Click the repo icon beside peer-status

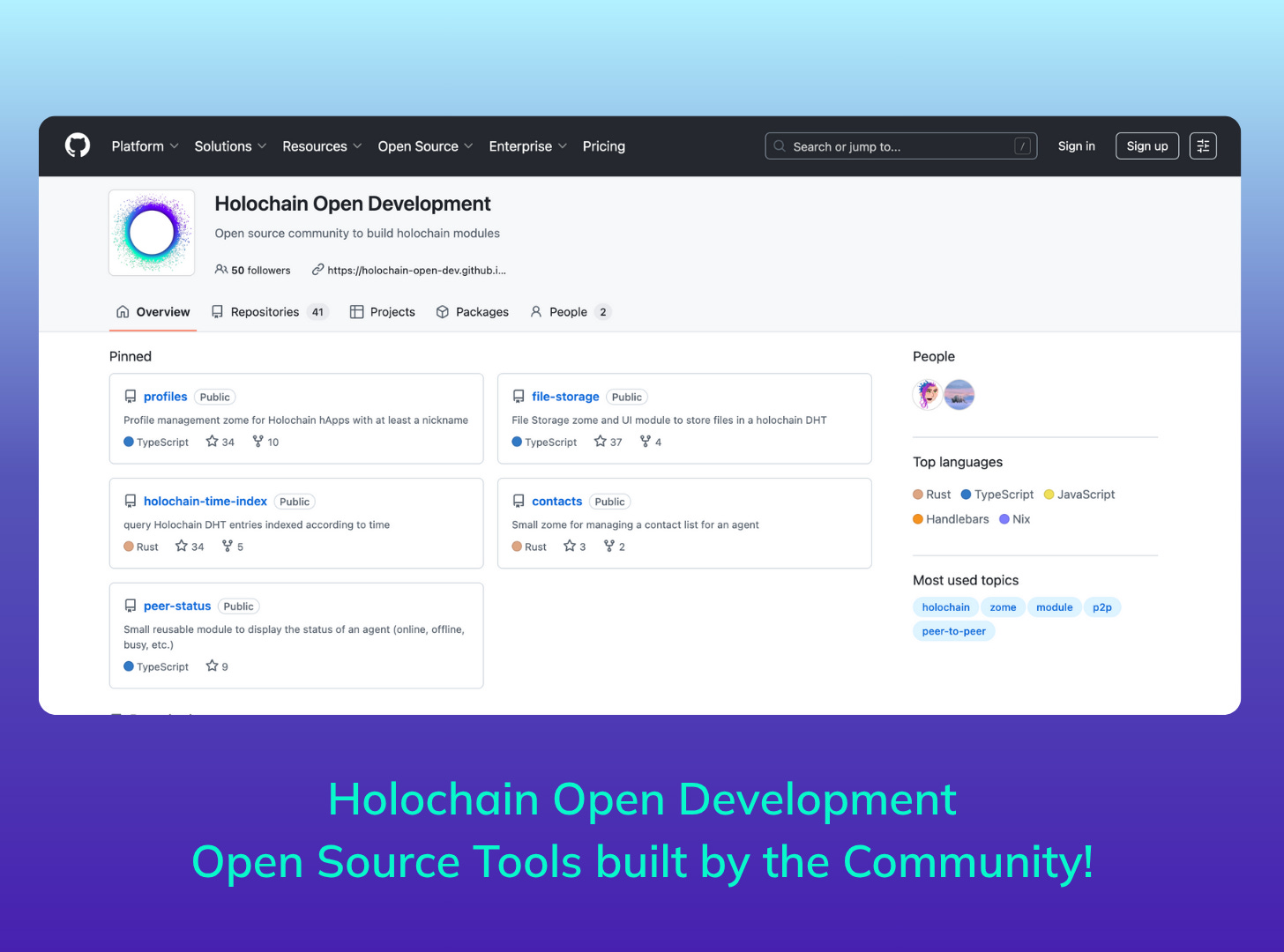(x=131, y=606)
